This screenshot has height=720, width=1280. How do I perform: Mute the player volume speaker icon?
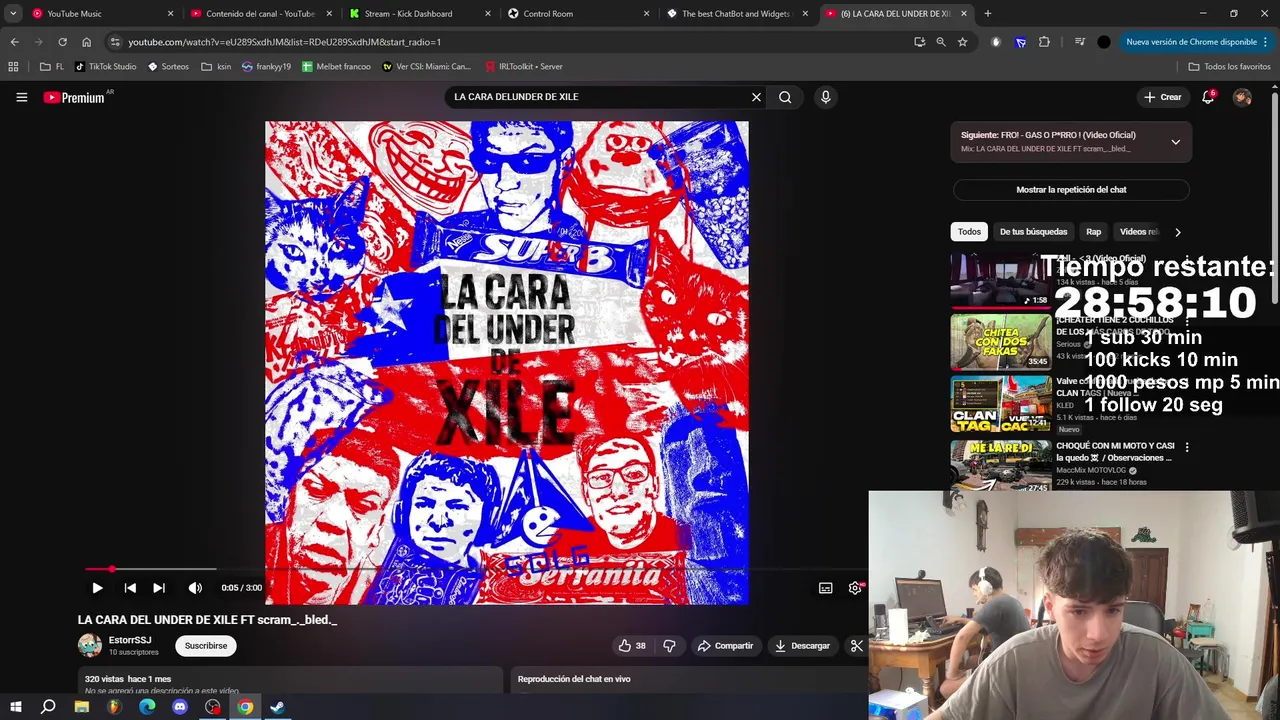pyautogui.click(x=195, y=588)
